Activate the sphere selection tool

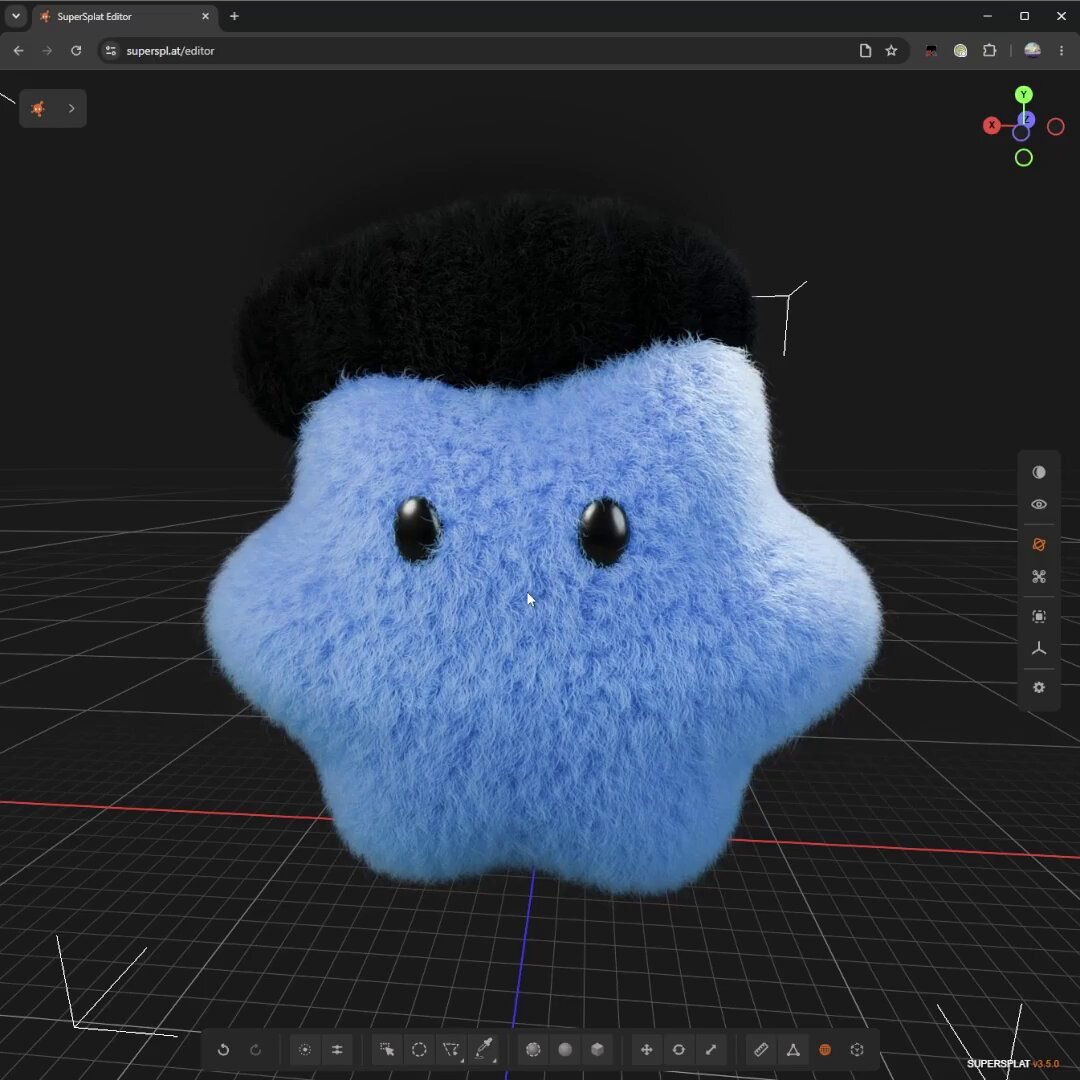pos(565,1049)
